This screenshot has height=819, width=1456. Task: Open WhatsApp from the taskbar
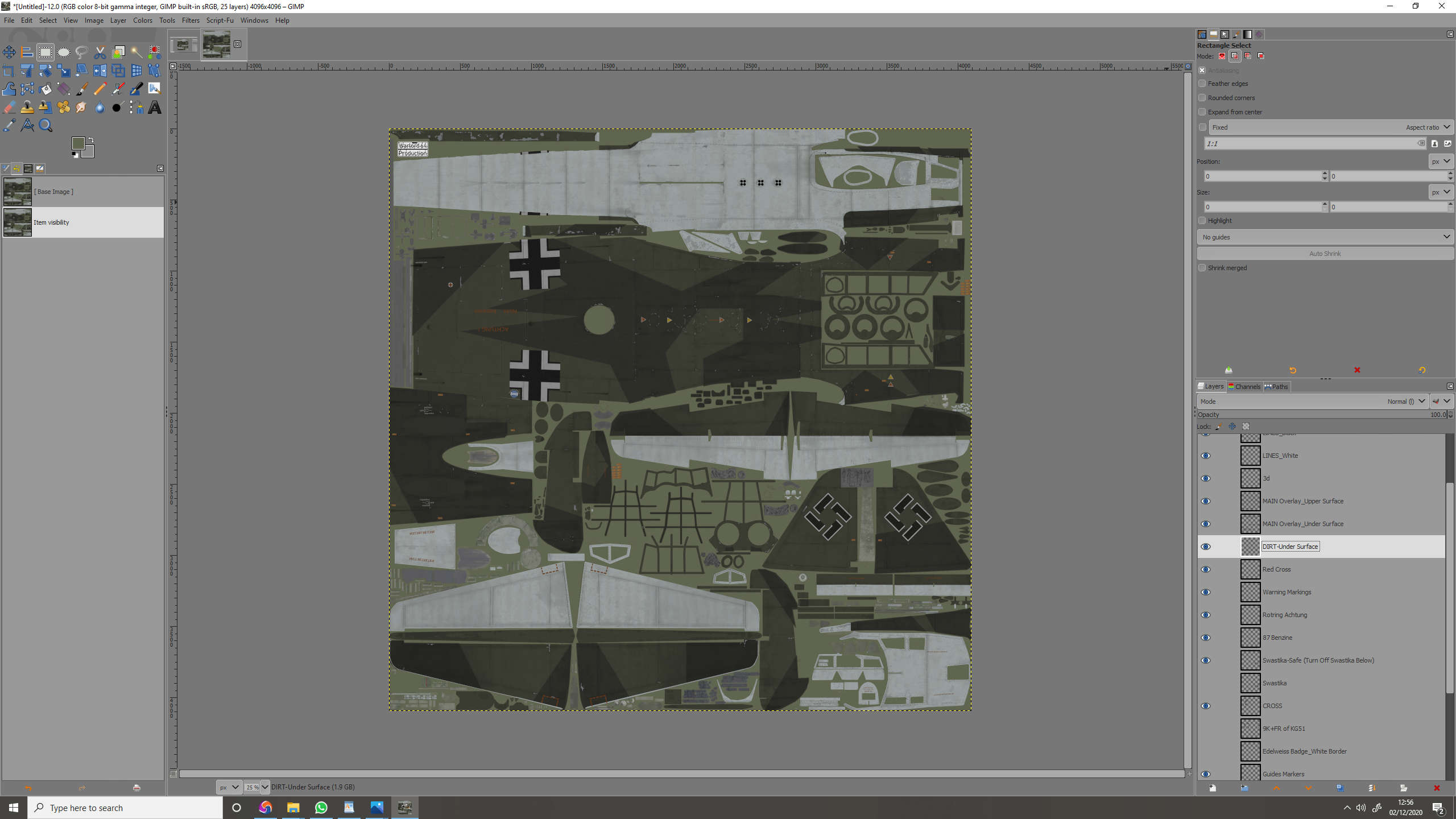click(321, 807)
